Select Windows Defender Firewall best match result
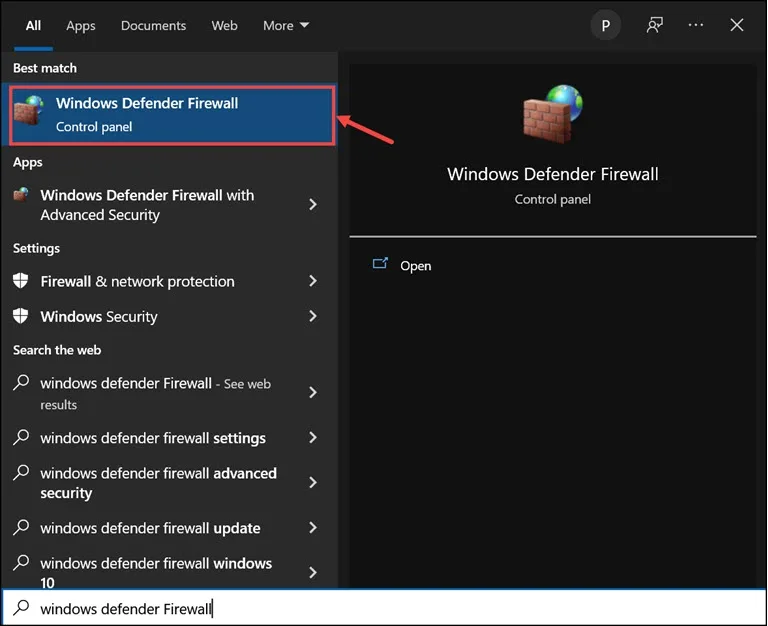This screenshot has height=626, width=768. tap(172, 115)
